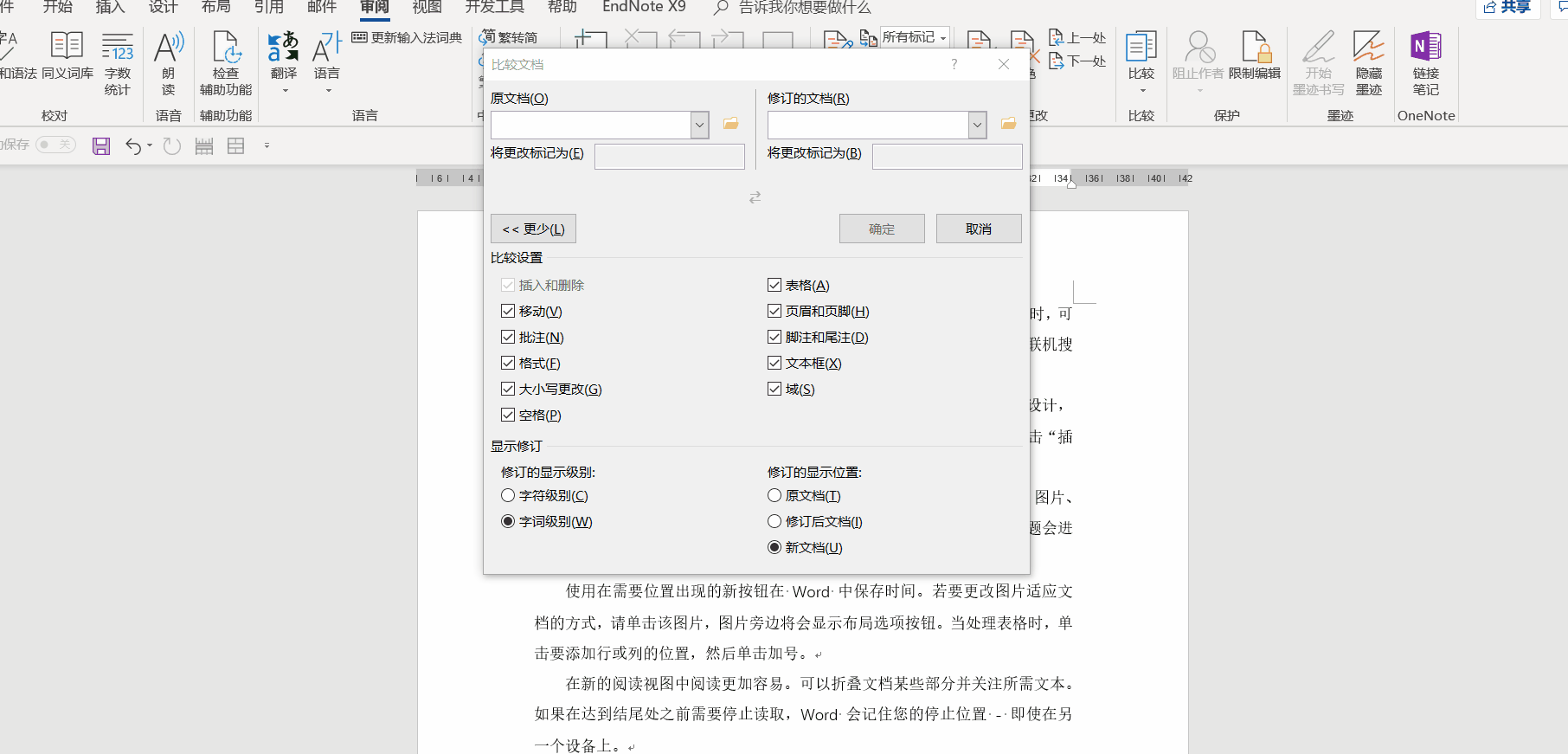Image resolution: width=1568 pixels, height=754 pixels.
Task: Open Restrict Editing (限制编辑)
Action: tap(1255, 56)
